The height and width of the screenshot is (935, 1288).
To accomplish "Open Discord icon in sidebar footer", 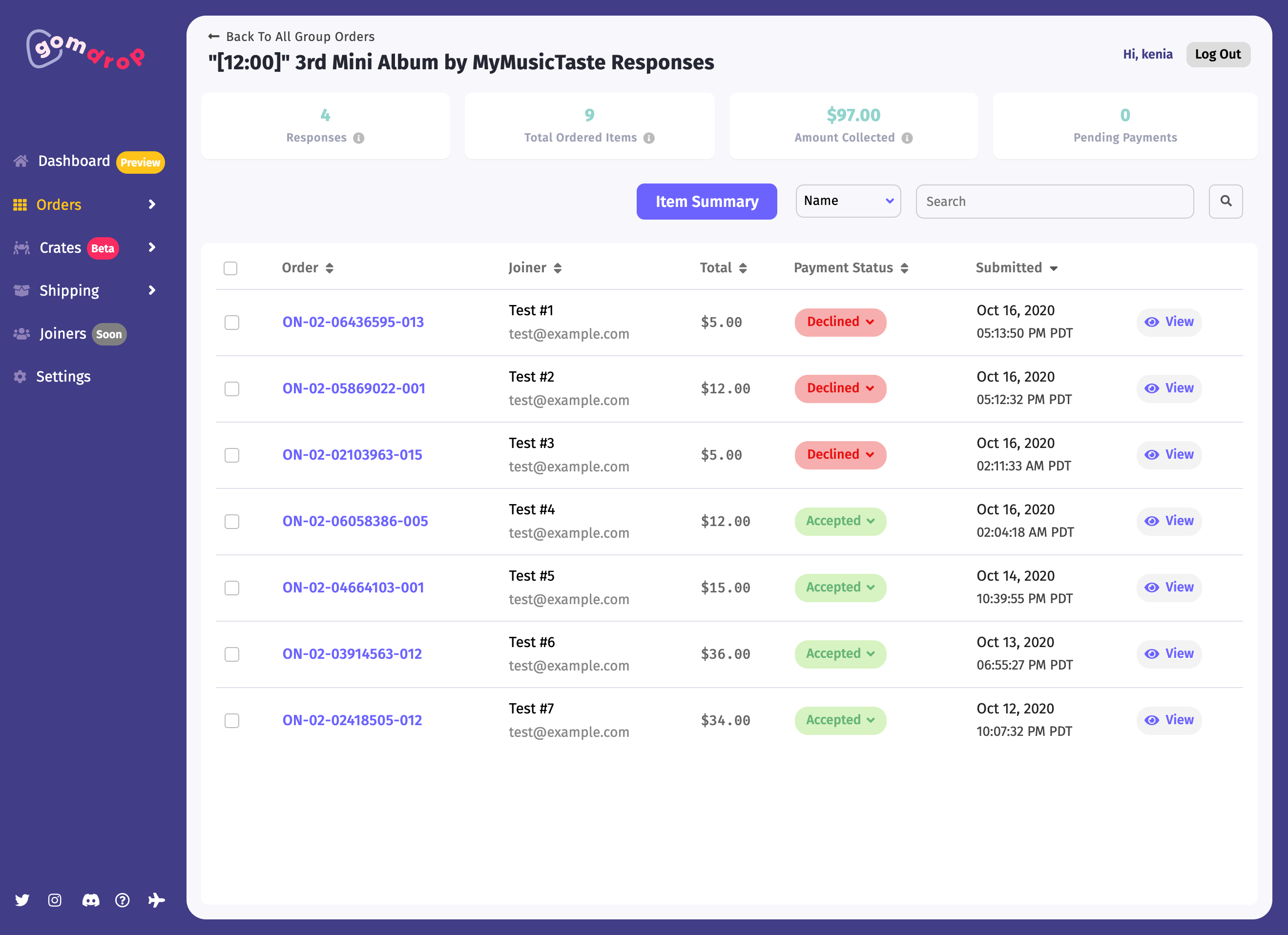I will point(90,900).
